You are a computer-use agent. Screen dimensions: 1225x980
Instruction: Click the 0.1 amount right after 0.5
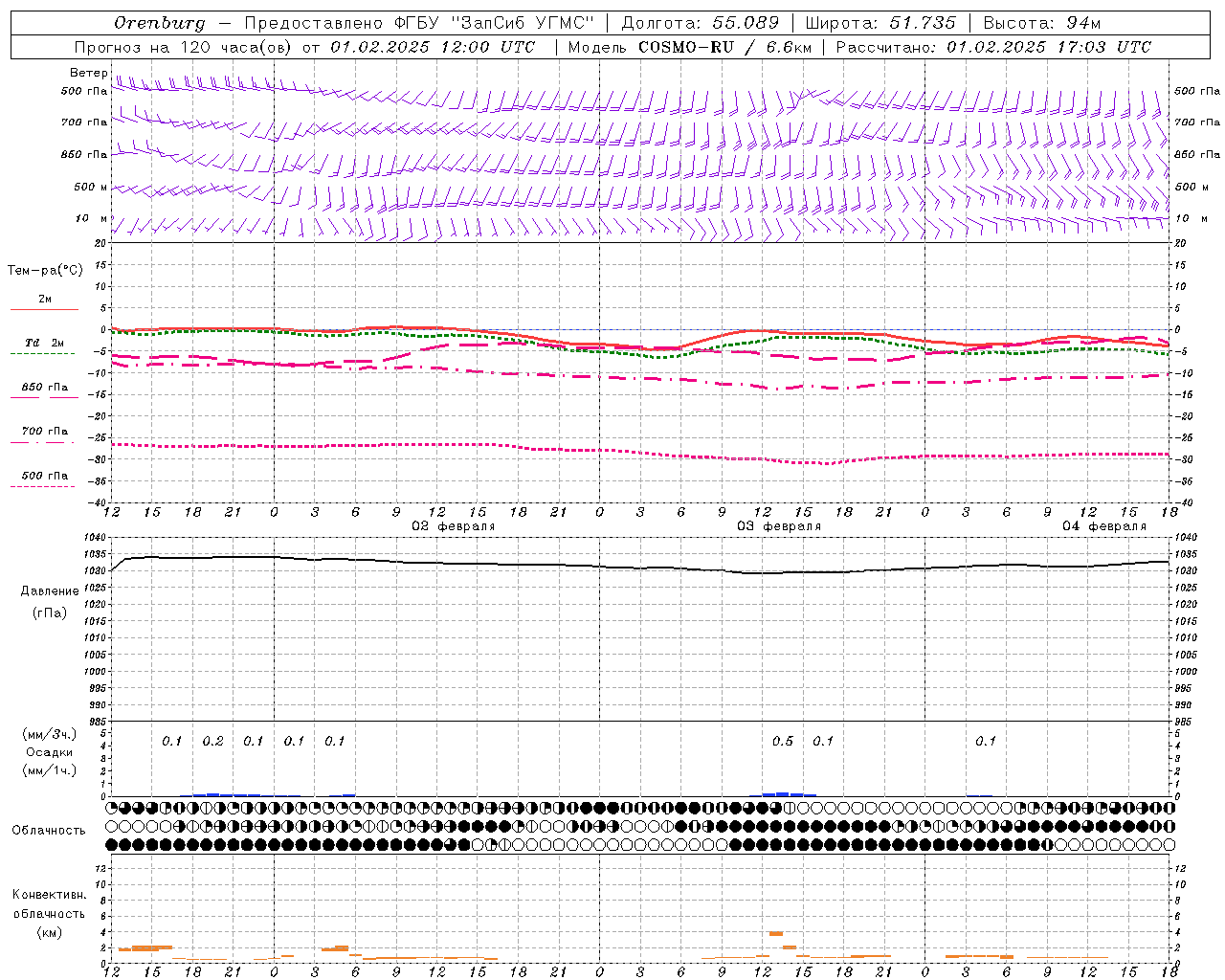(x=823, y=742)
